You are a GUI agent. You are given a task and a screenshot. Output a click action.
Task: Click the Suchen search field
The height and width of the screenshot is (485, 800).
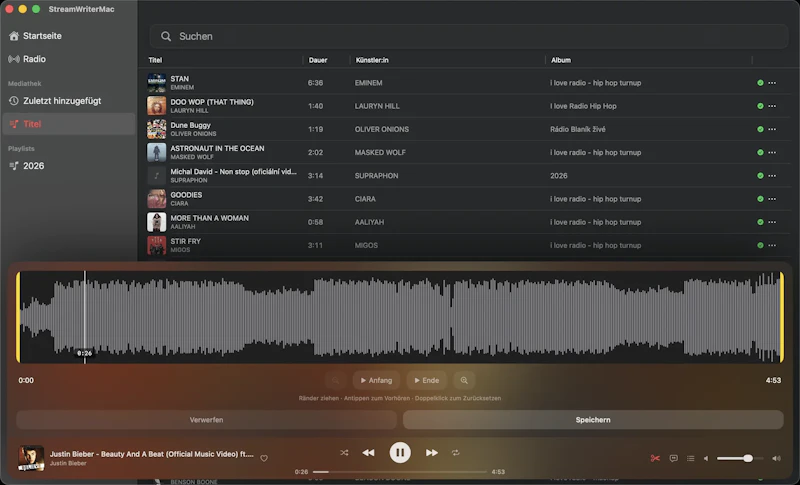(468, 36)
